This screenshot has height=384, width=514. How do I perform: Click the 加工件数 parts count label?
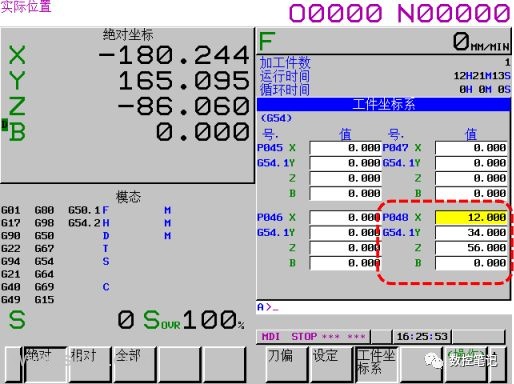pyautogui.click(x=285, y=63)
